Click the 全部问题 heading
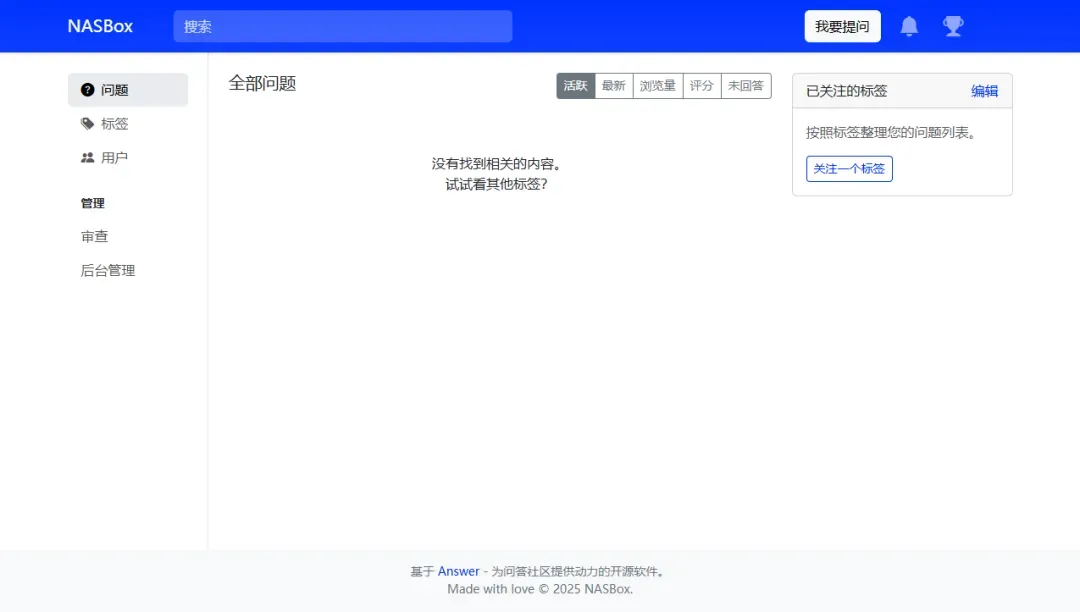Viewport: 1080px width, 612px height. pyautogui.click(x=263, y=84)
